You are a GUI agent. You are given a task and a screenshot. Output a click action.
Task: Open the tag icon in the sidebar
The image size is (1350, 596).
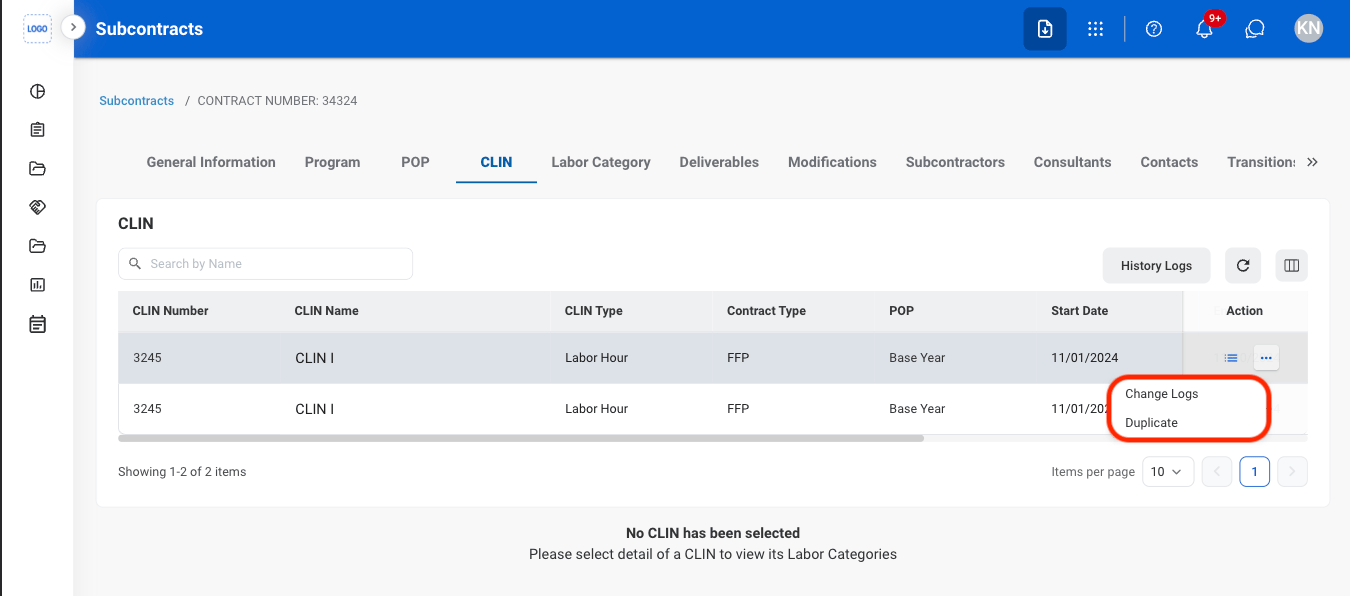38,207
